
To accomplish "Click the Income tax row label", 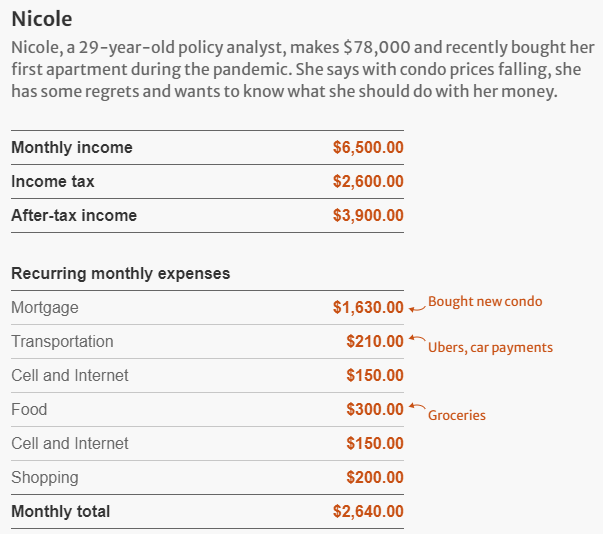I will pos(53,181).
